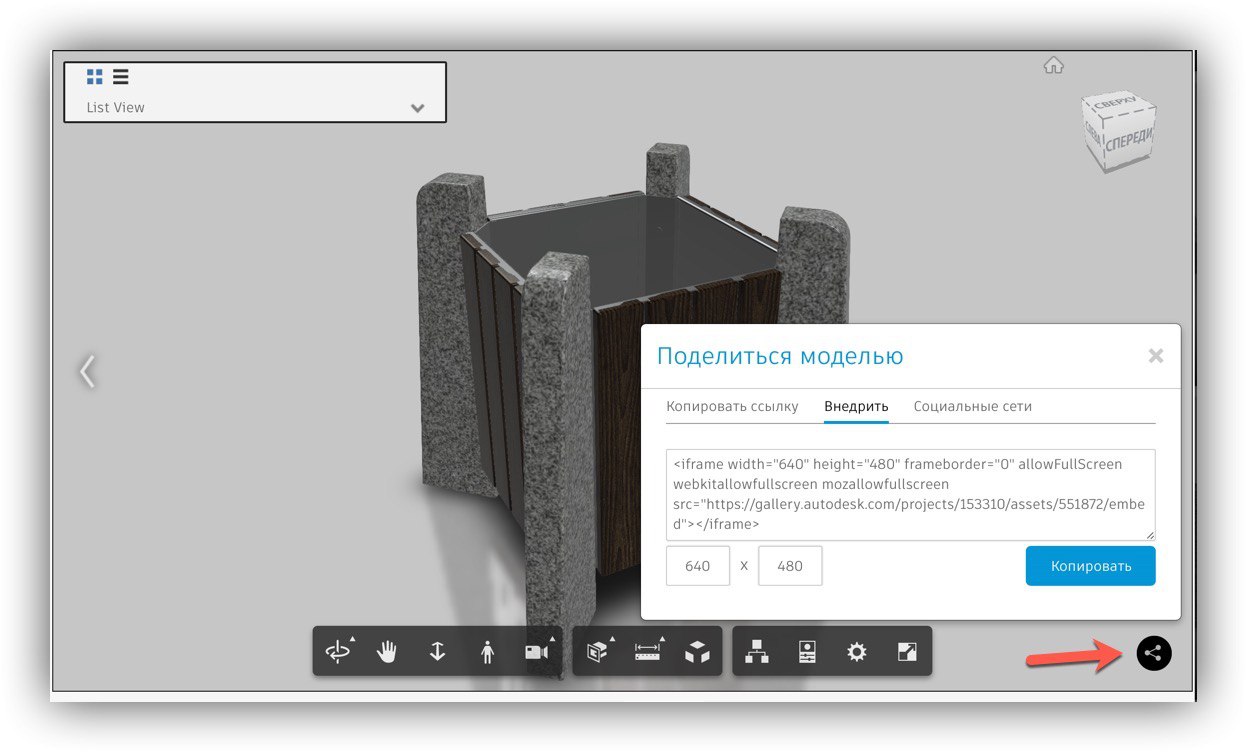Screen dimensions: 1247x752
Task: Click the embed height field 480
Action: tap(790, 566)
